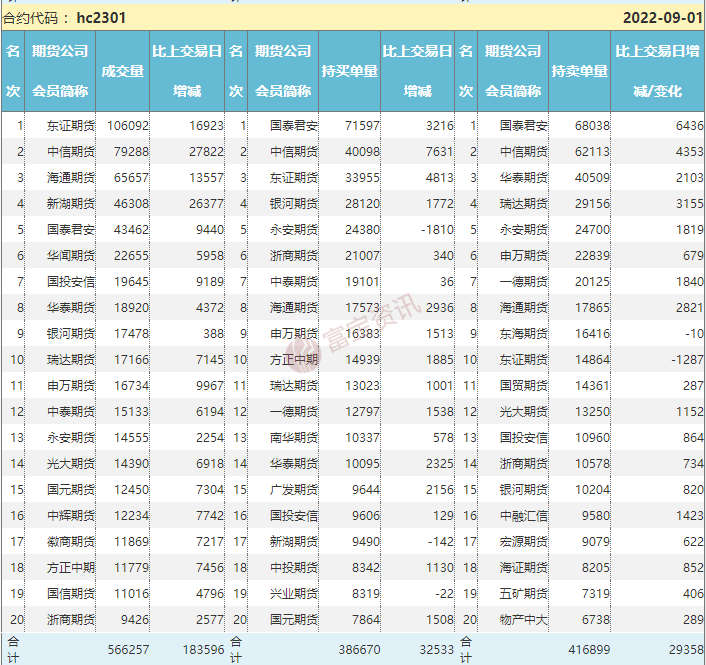Select 东海期货 in short position ranking
The height and width of the screenshot is (665, 706).
click(x=524, y=334)
